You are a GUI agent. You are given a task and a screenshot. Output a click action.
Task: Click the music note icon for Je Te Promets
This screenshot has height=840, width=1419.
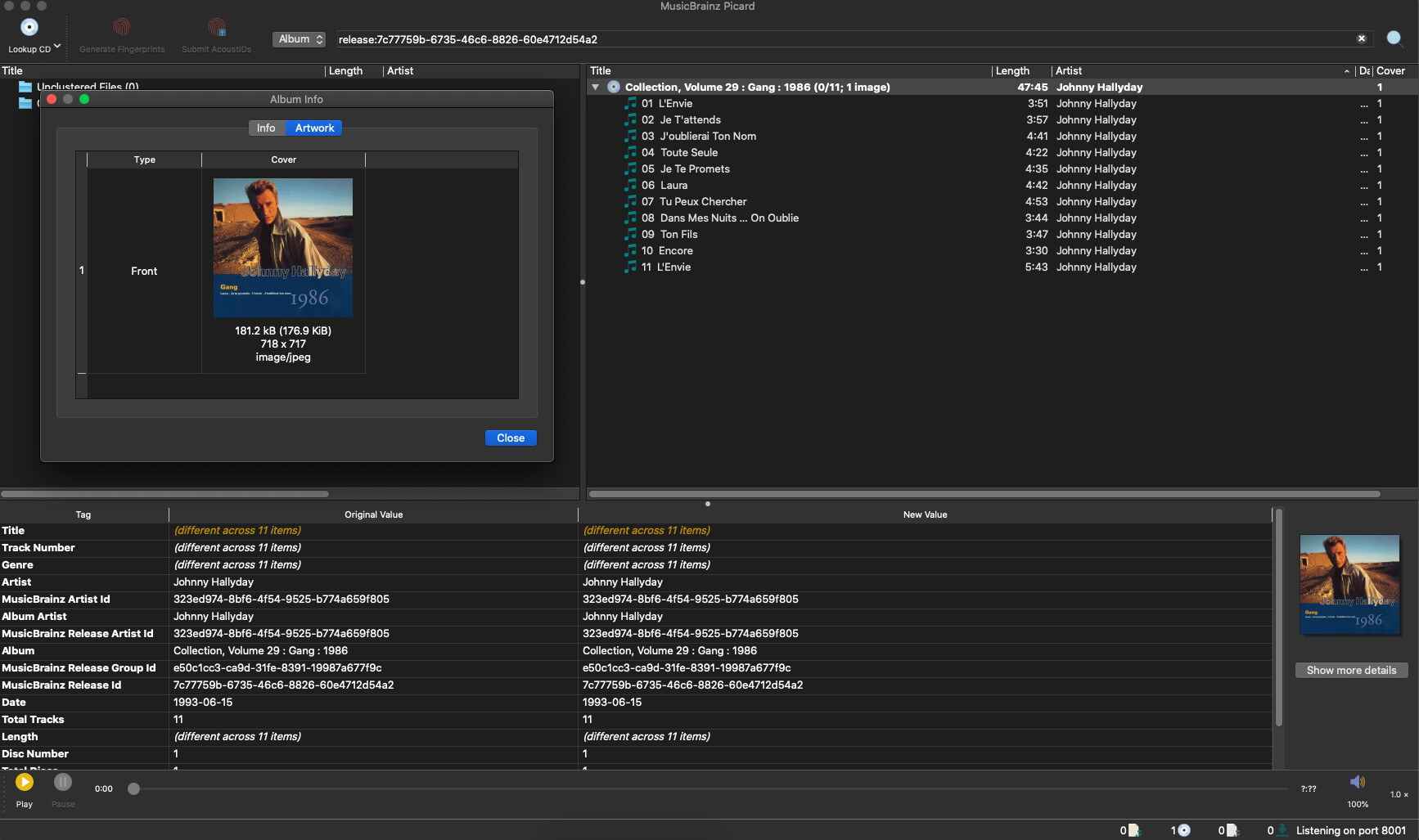(x=630, y=168)
